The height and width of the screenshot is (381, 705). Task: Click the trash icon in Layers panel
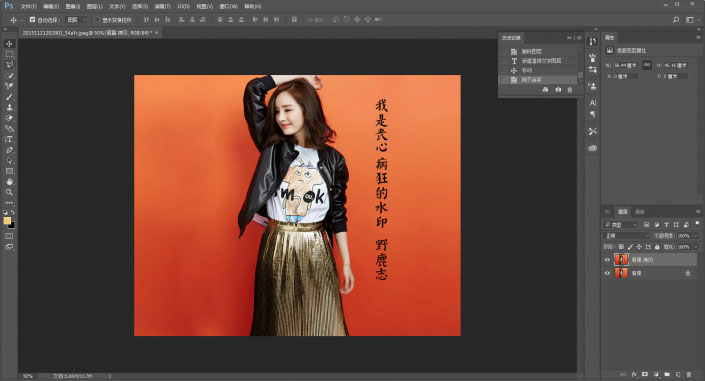pos(689,374)
